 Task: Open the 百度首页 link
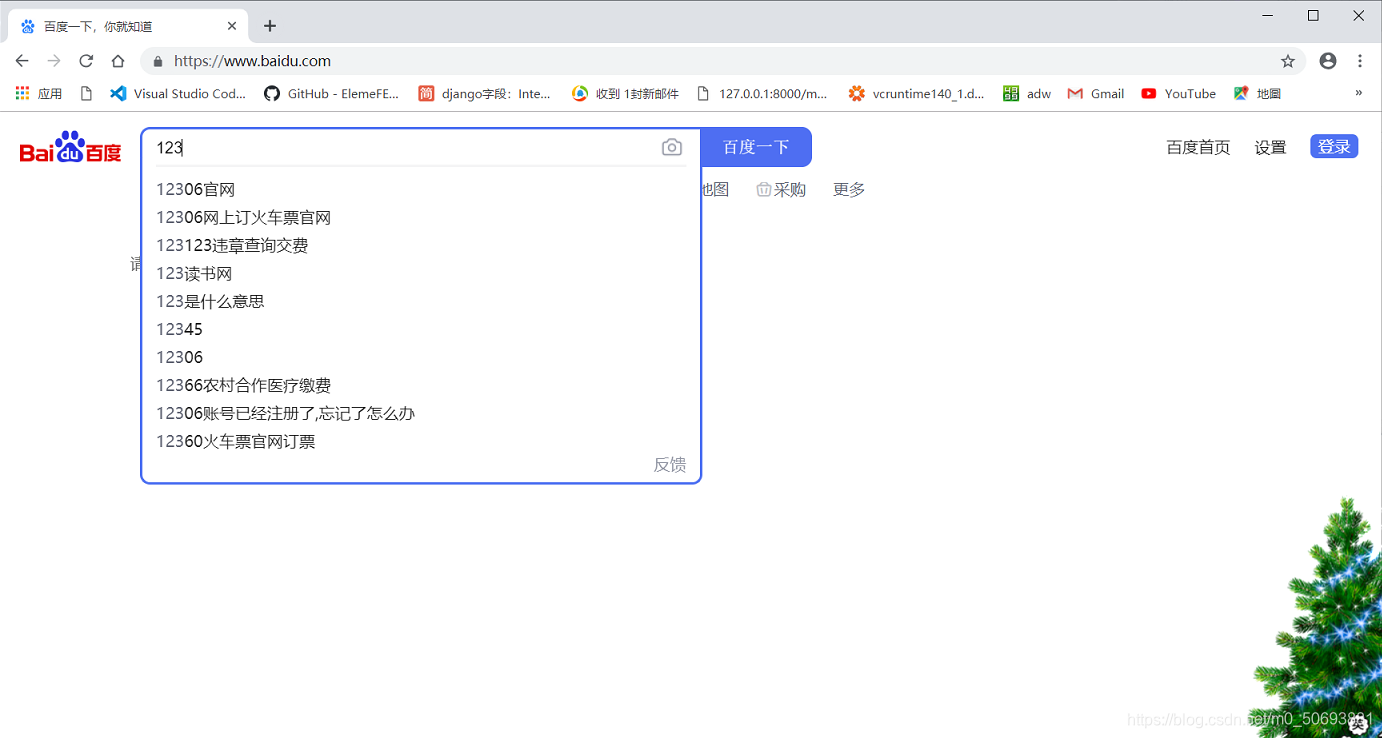point(1198,148)
